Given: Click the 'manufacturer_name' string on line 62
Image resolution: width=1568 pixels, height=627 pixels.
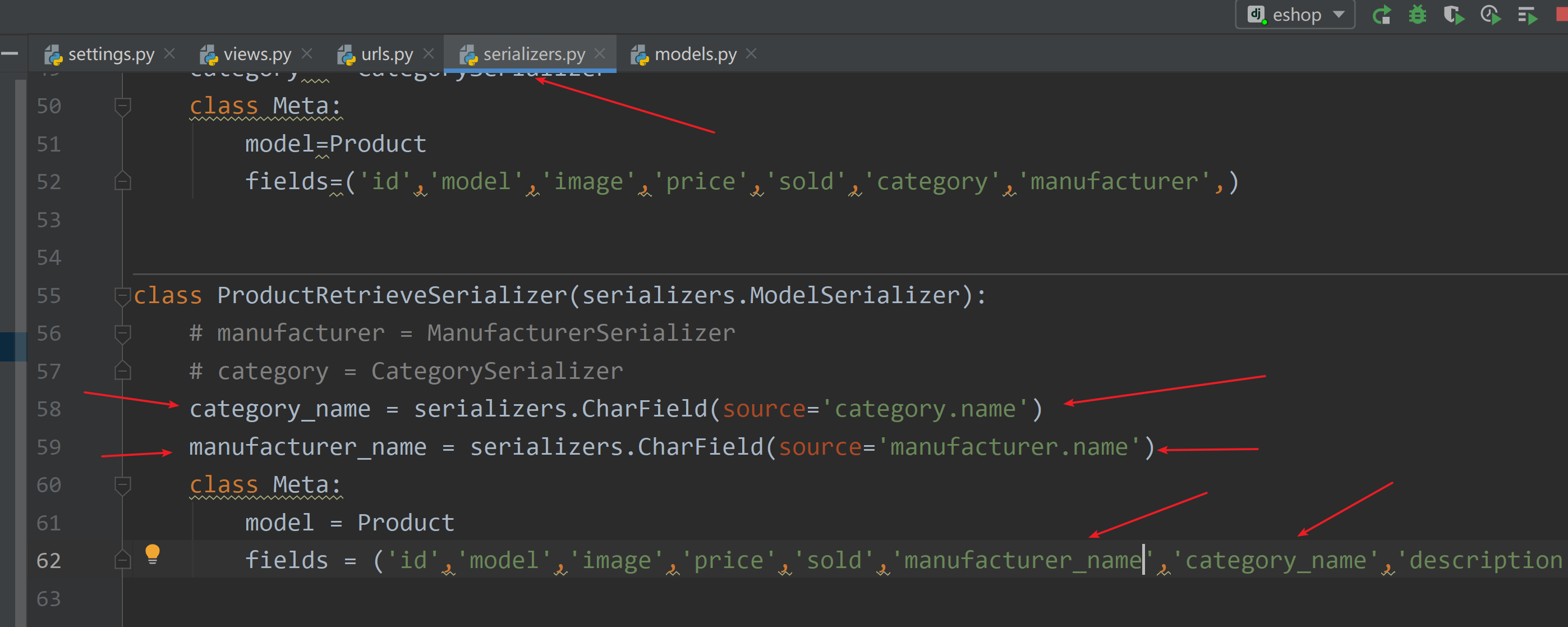Looking at the screenshot, I should (x=1023, y=561).
